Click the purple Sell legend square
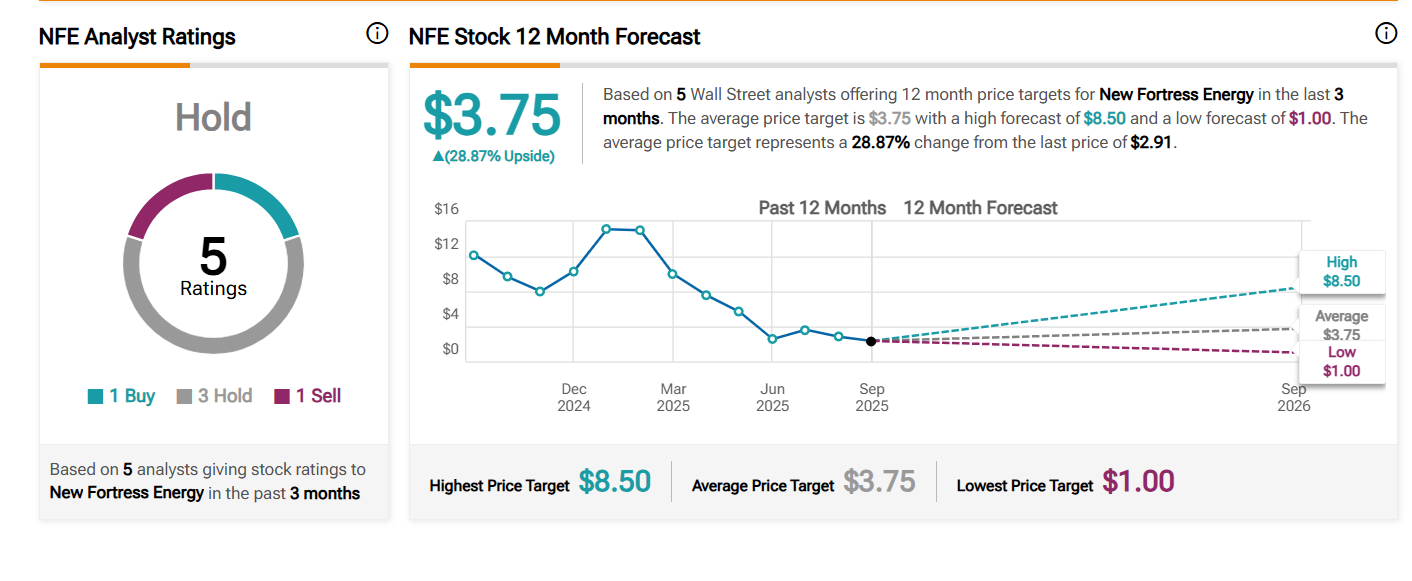 point(282,397)
